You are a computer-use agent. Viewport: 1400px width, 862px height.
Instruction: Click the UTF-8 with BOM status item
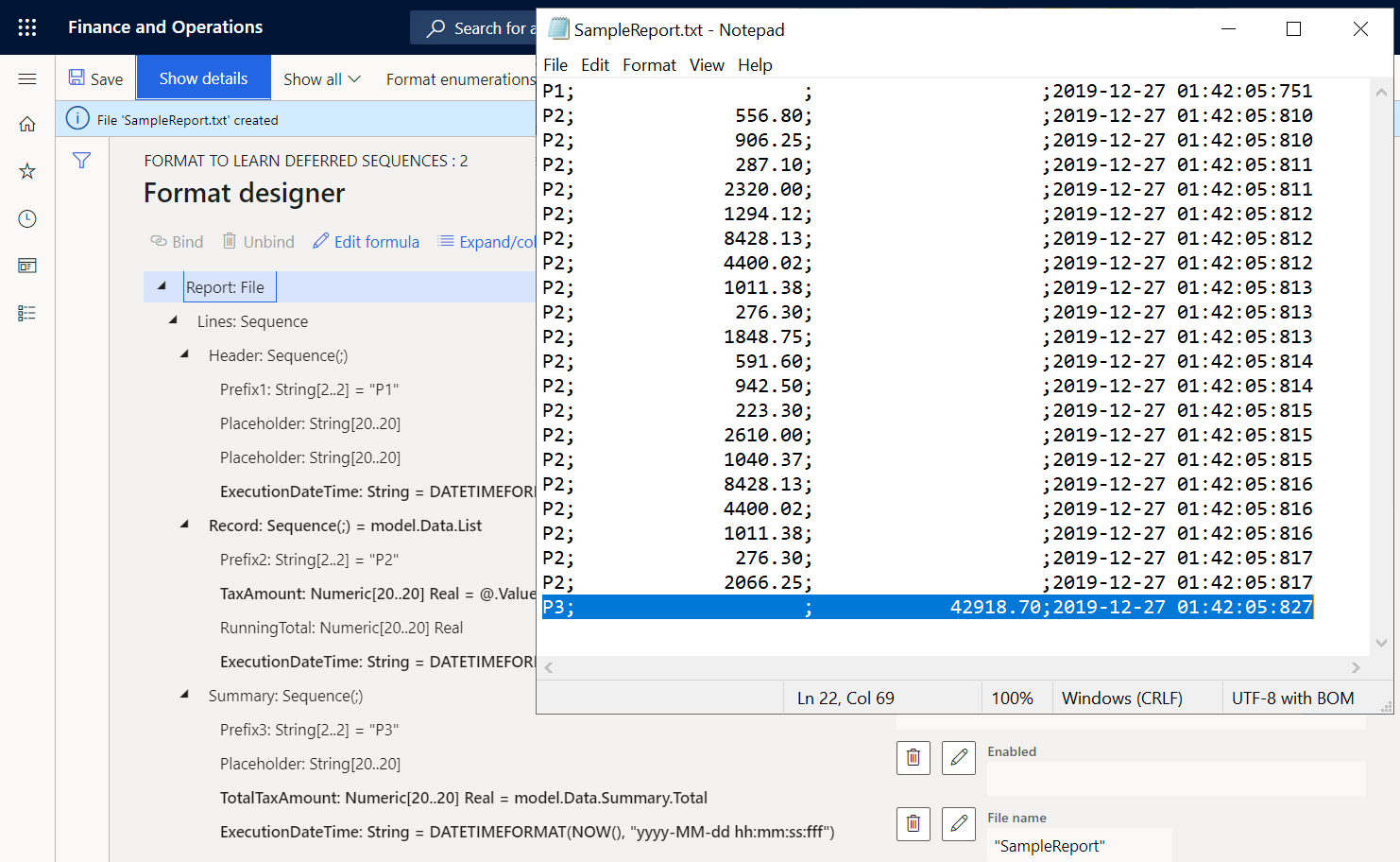[x=1292, y=698]
